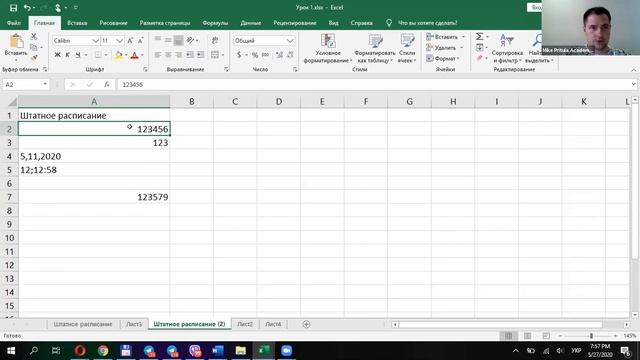Screen dimensions: 640x360
Task: Open the fill color dropdown arrow
Action: click(126, 55)
